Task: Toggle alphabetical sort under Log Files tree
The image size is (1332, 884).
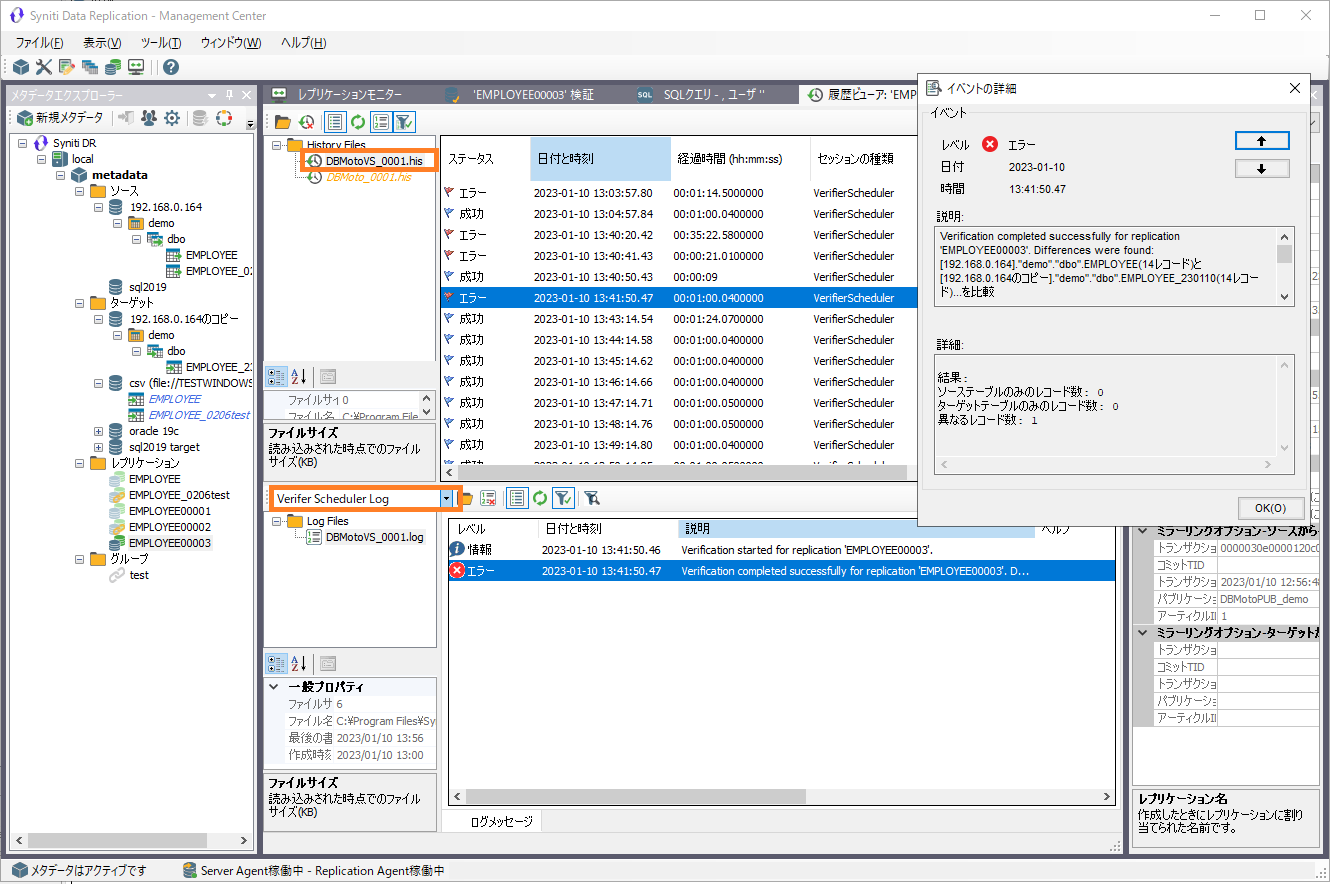Action: coord(299,663)
